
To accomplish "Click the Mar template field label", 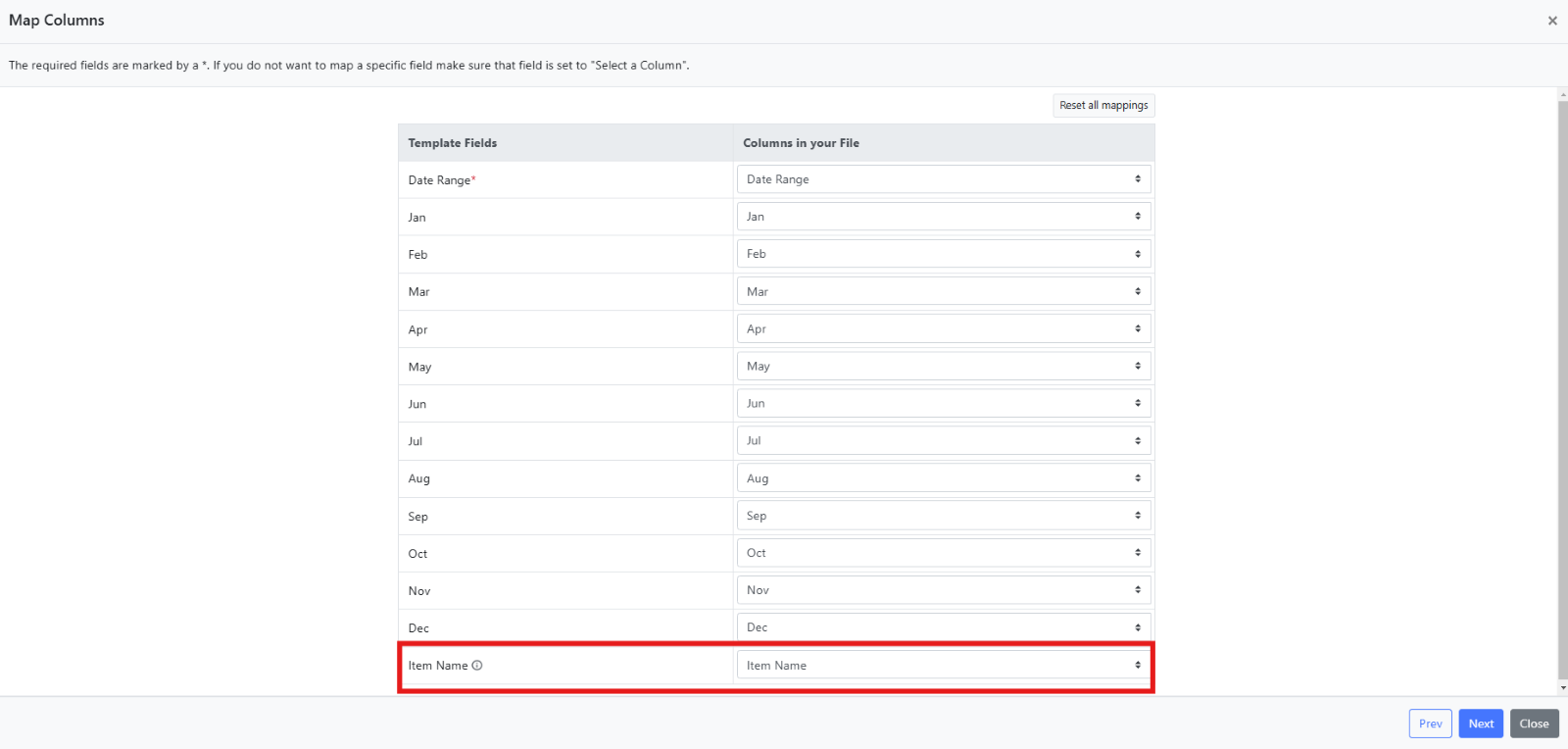I will point(419,292).
